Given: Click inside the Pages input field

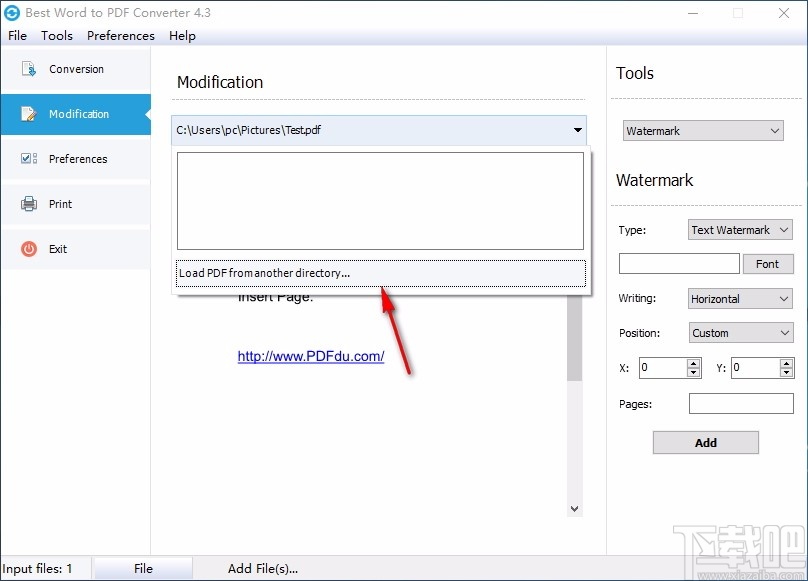Looking at the screenshot, I should click(x=741, y=404).
